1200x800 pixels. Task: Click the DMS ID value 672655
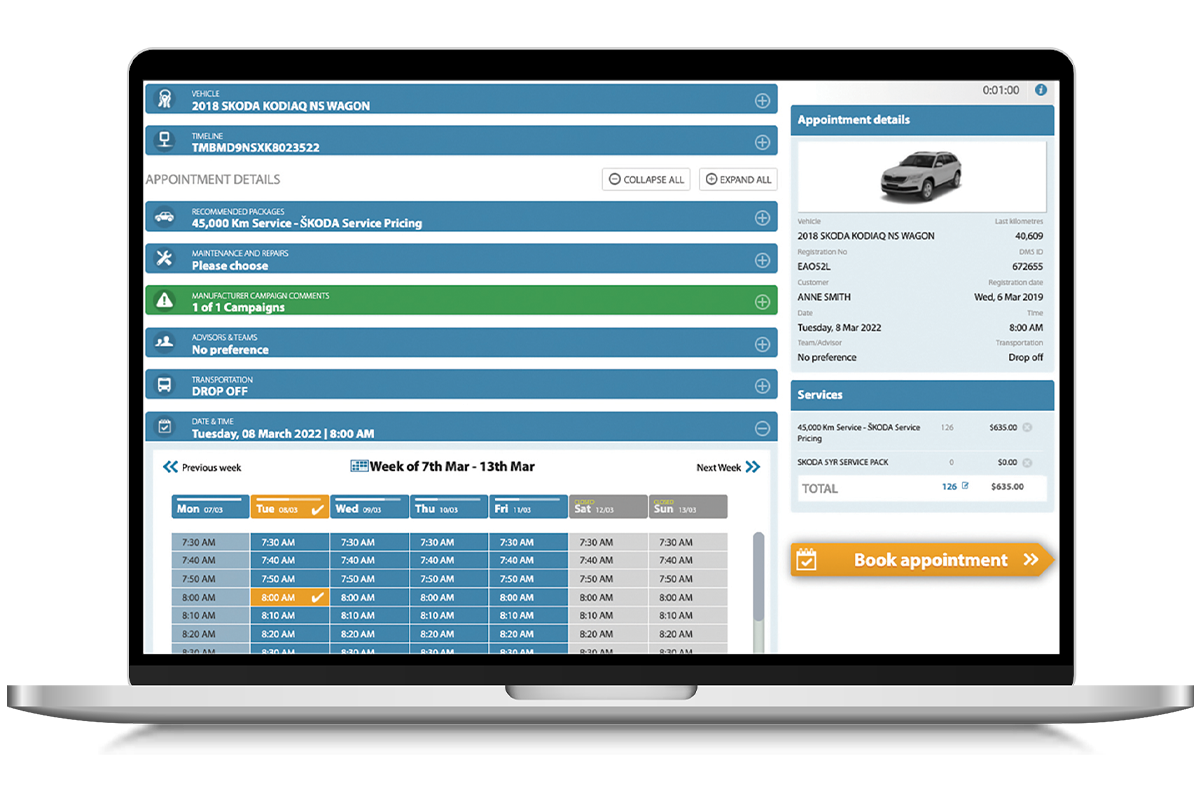(1027, 267)
